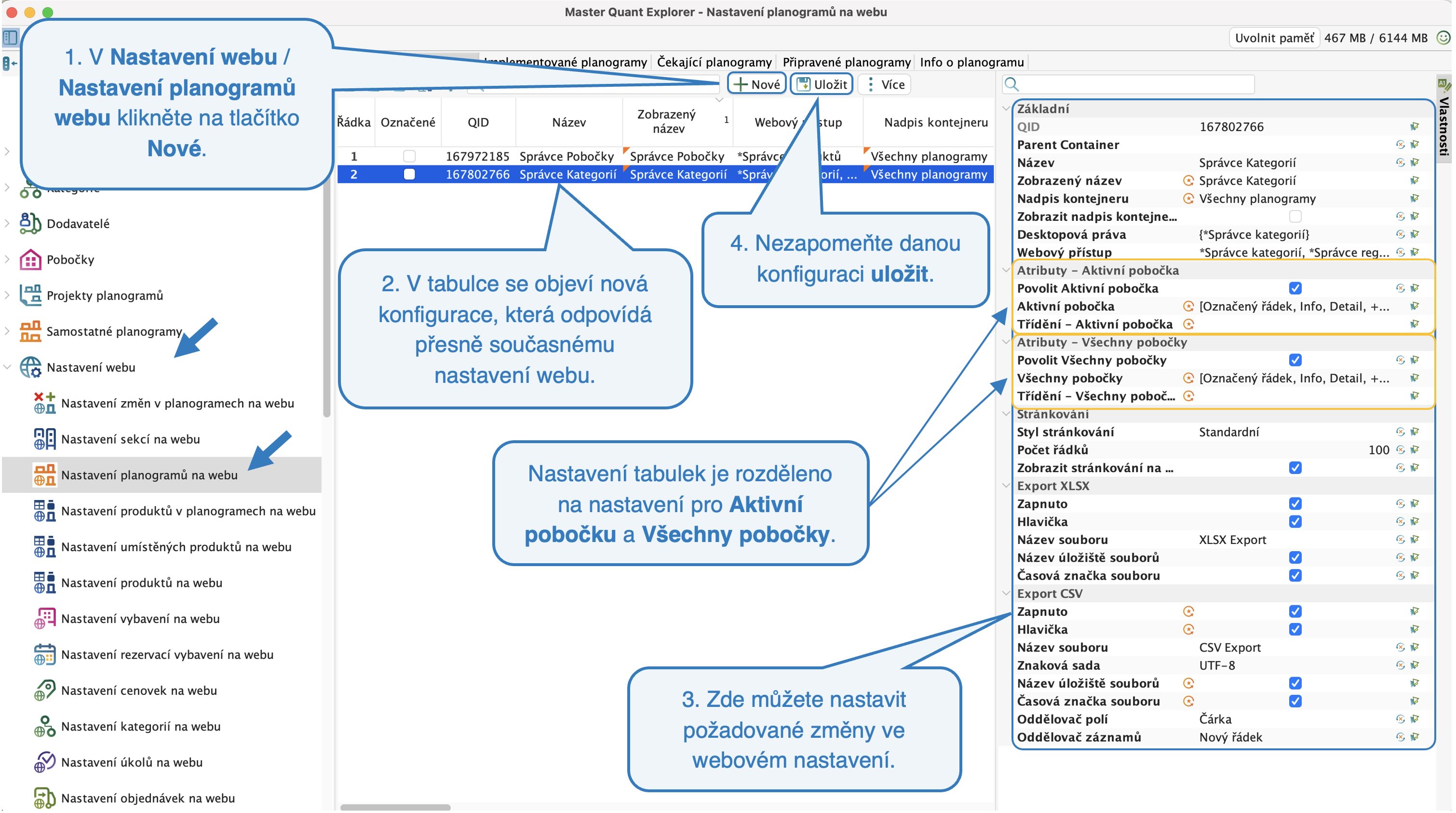This screenshot has height=813, width=1456.
Task: Uncheck Povolit Všechny pobočky
Action: (1295, 360)
